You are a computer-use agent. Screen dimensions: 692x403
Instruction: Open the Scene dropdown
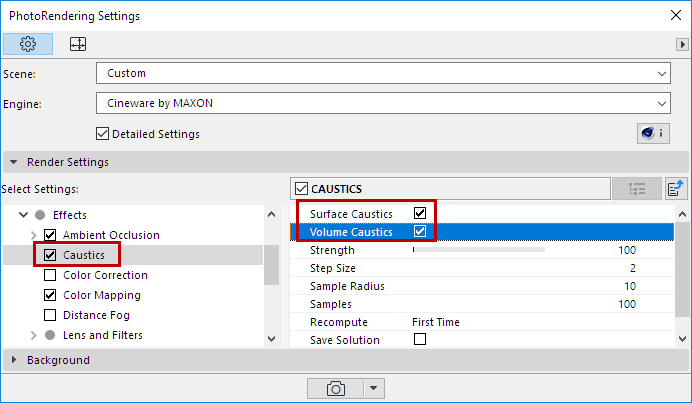point(383,73)
